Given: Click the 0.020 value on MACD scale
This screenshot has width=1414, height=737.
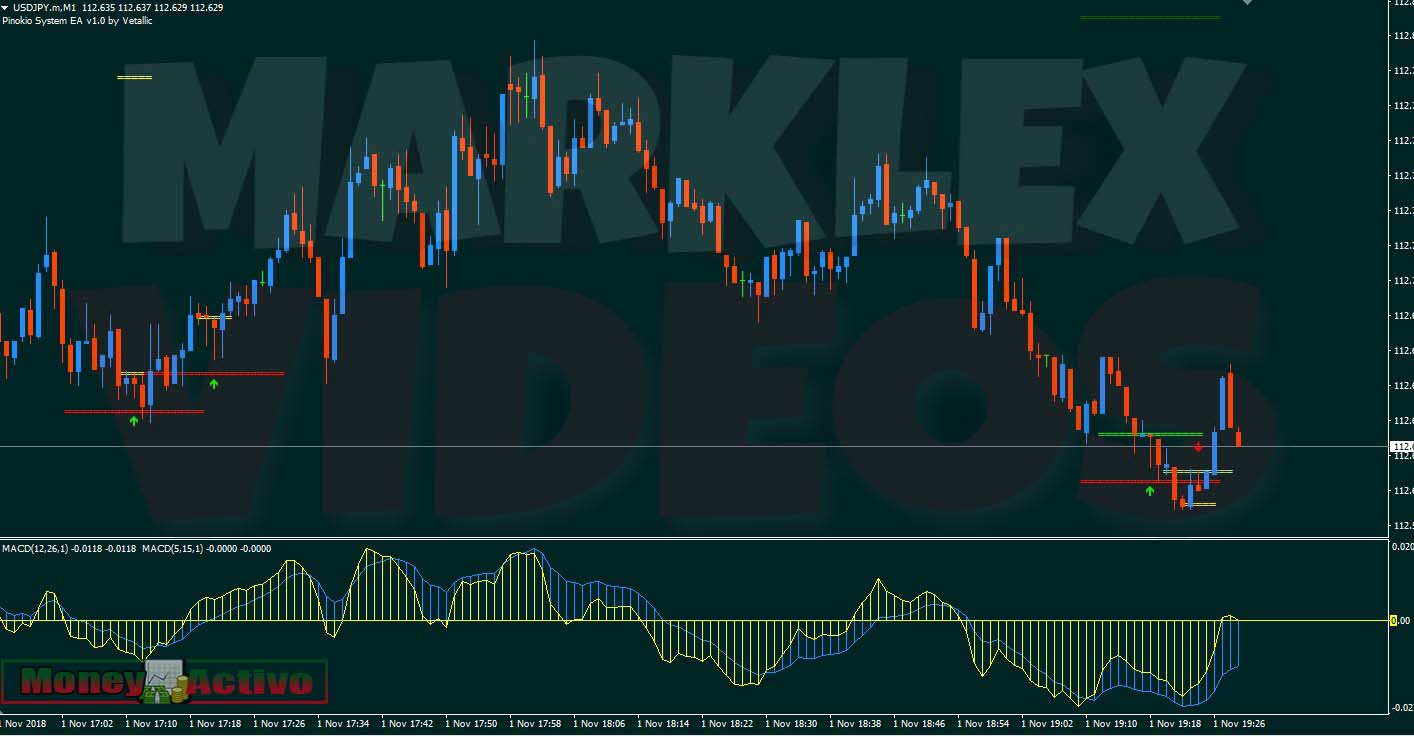Looking at the screenshot, I should [1403, 547].
